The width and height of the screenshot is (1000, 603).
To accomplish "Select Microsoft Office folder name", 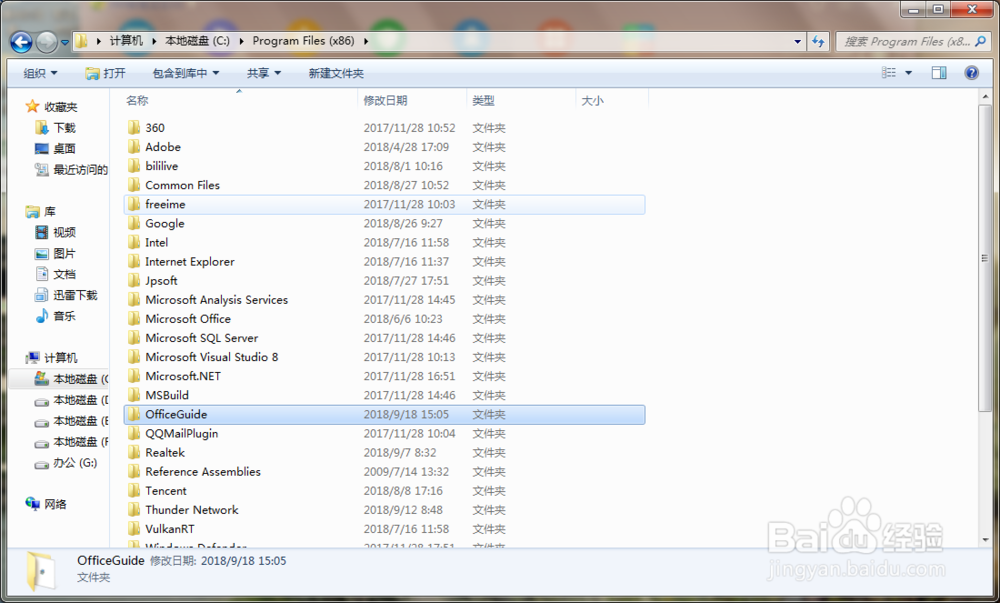I will coord(188,319).
